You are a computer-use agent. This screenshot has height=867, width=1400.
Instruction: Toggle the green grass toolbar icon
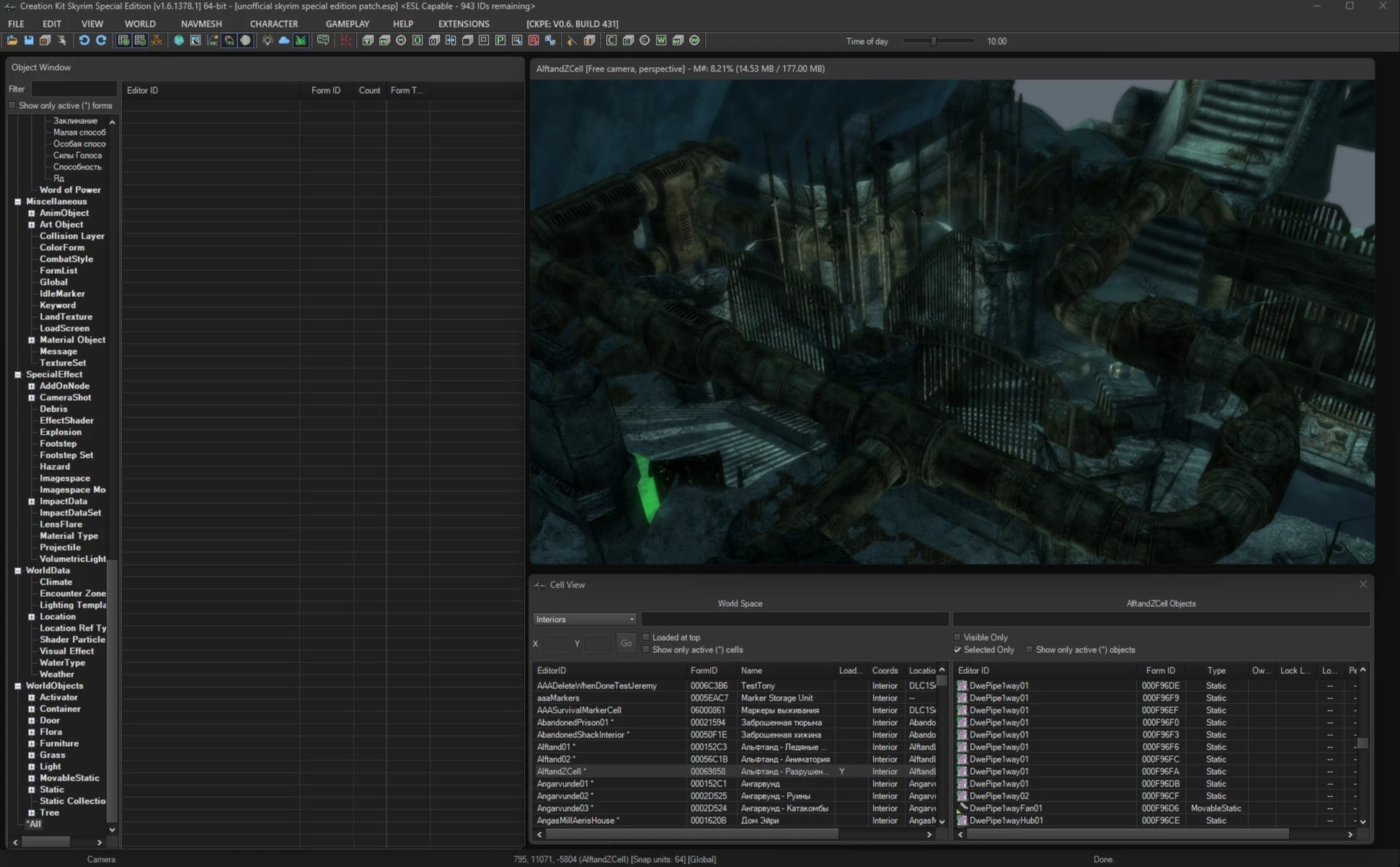[x=301, y=41]
